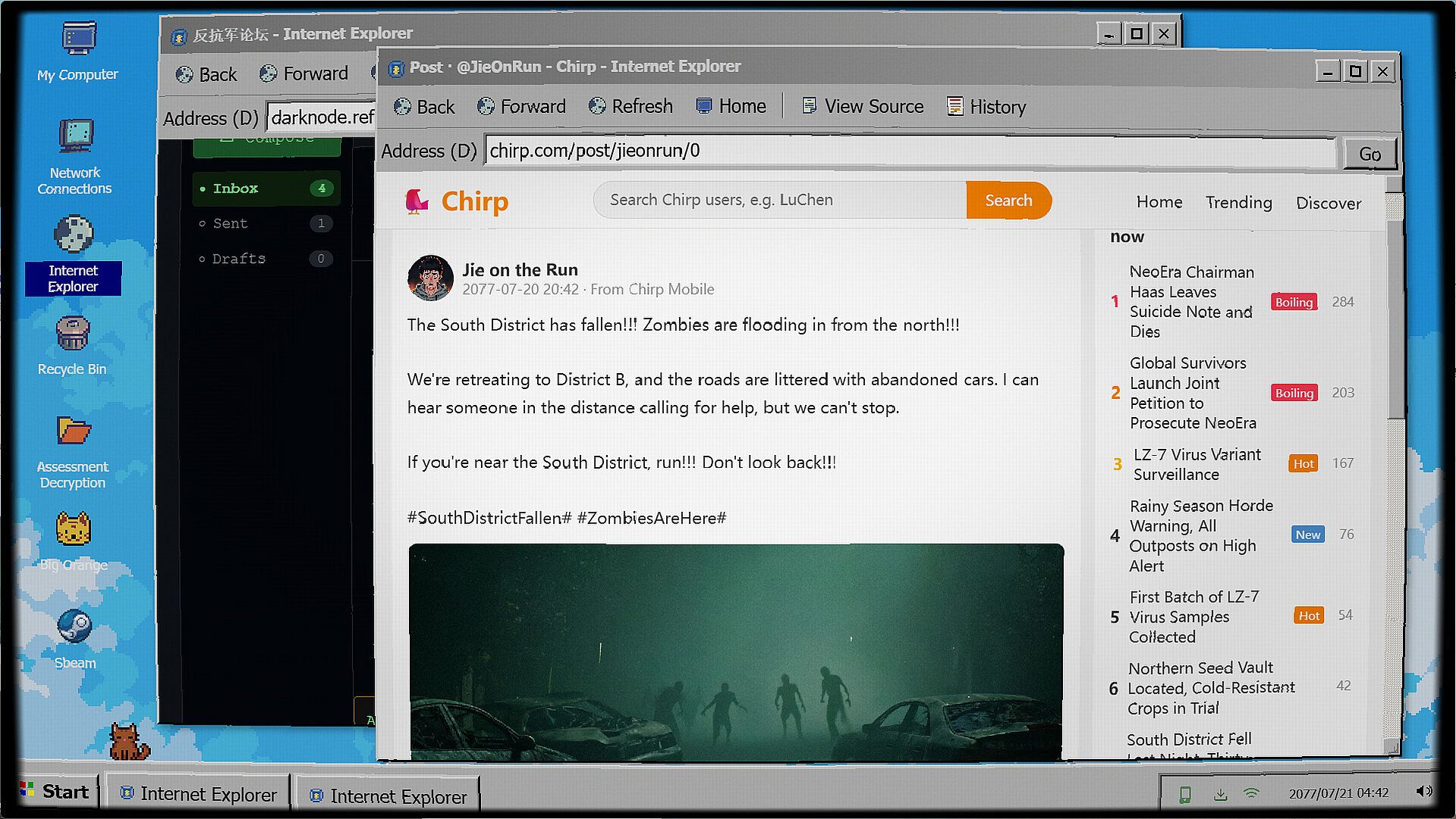1456x819 pixels.
Task: Open the browser History
Action: (986, 107)
